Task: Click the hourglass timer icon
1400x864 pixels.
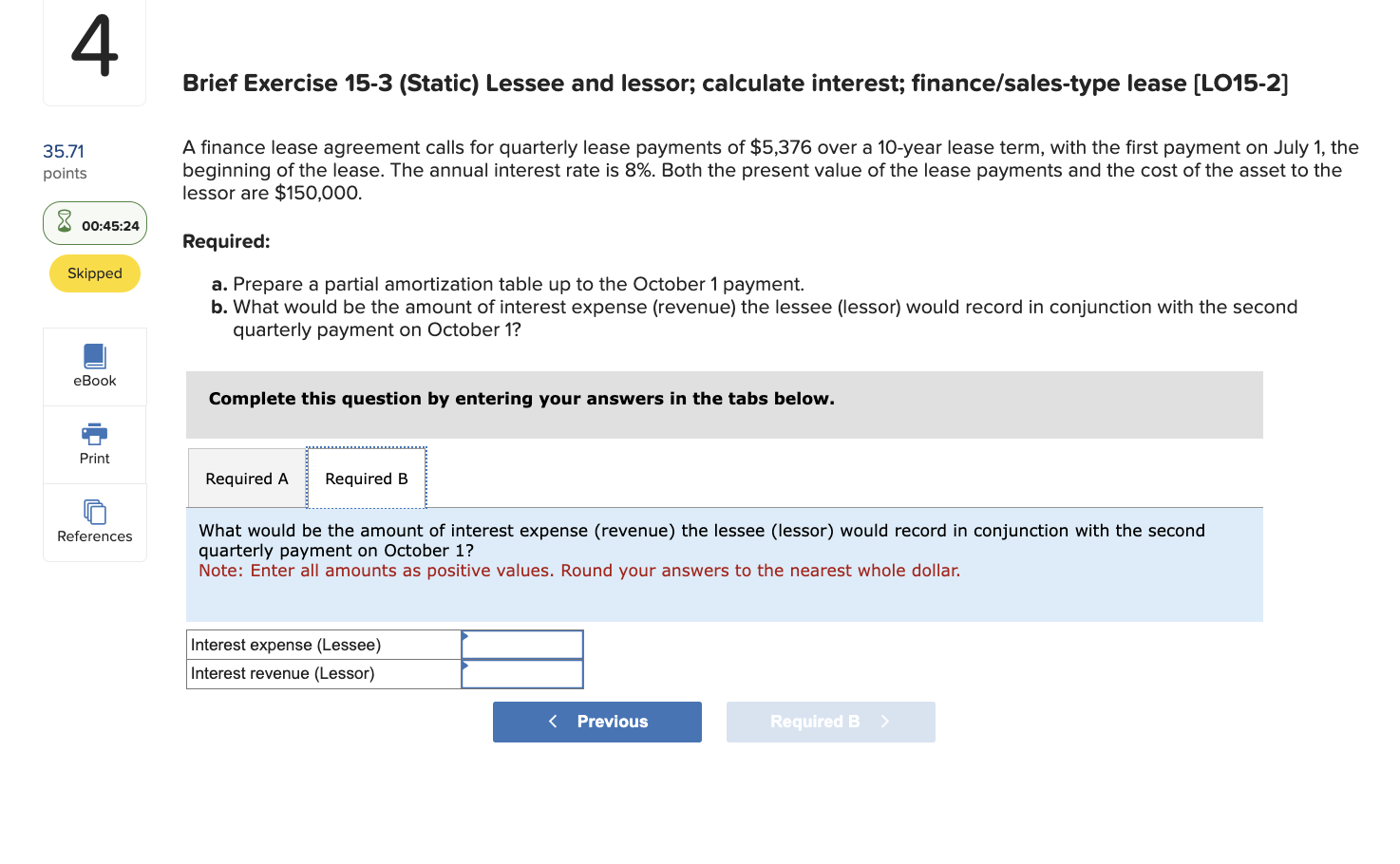Action: pyautogui.click(x=63, y=222)
